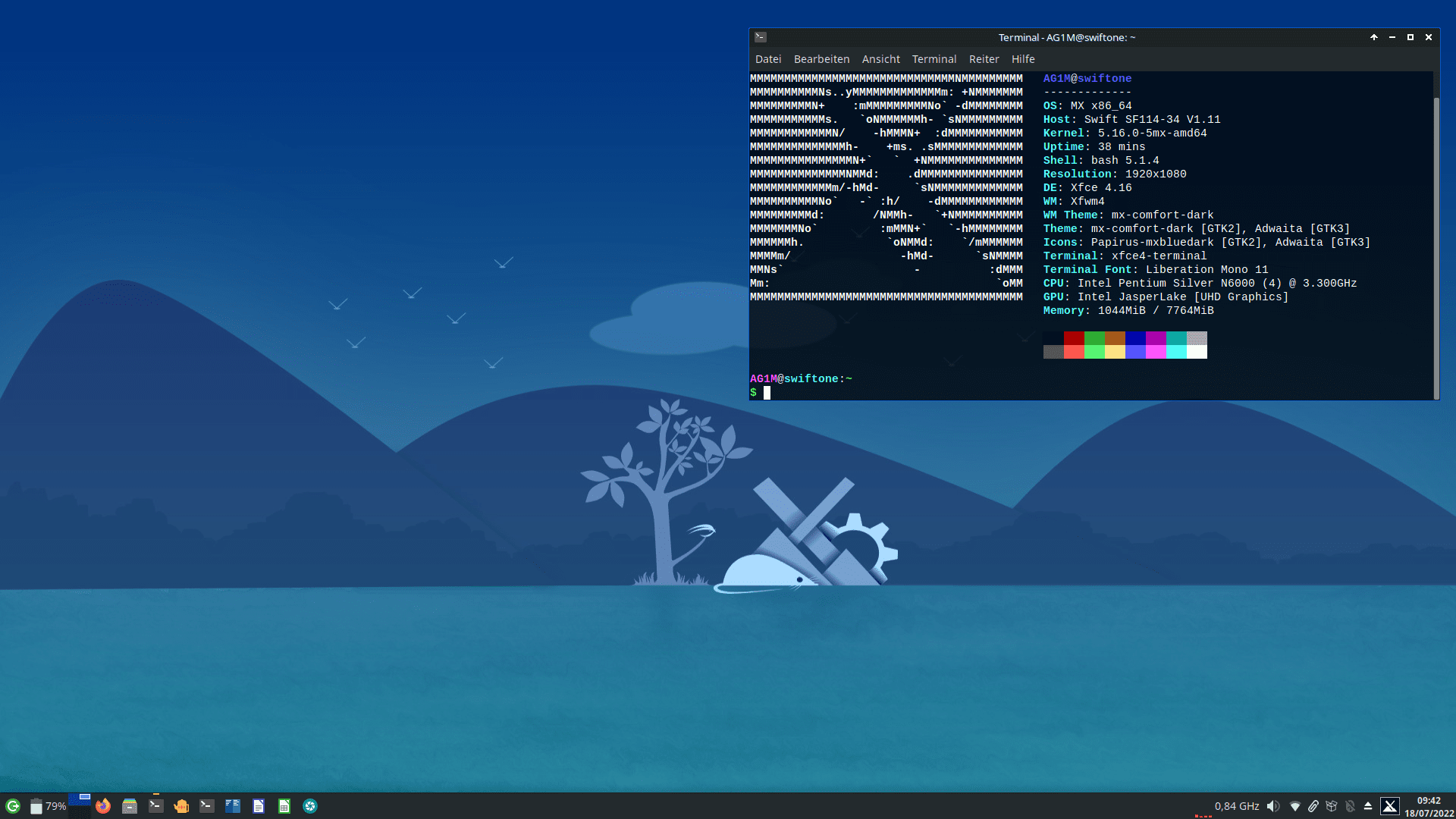Click the 'Memory: 1044MiB / 7764MiB' line

(x=1128, y=311)
